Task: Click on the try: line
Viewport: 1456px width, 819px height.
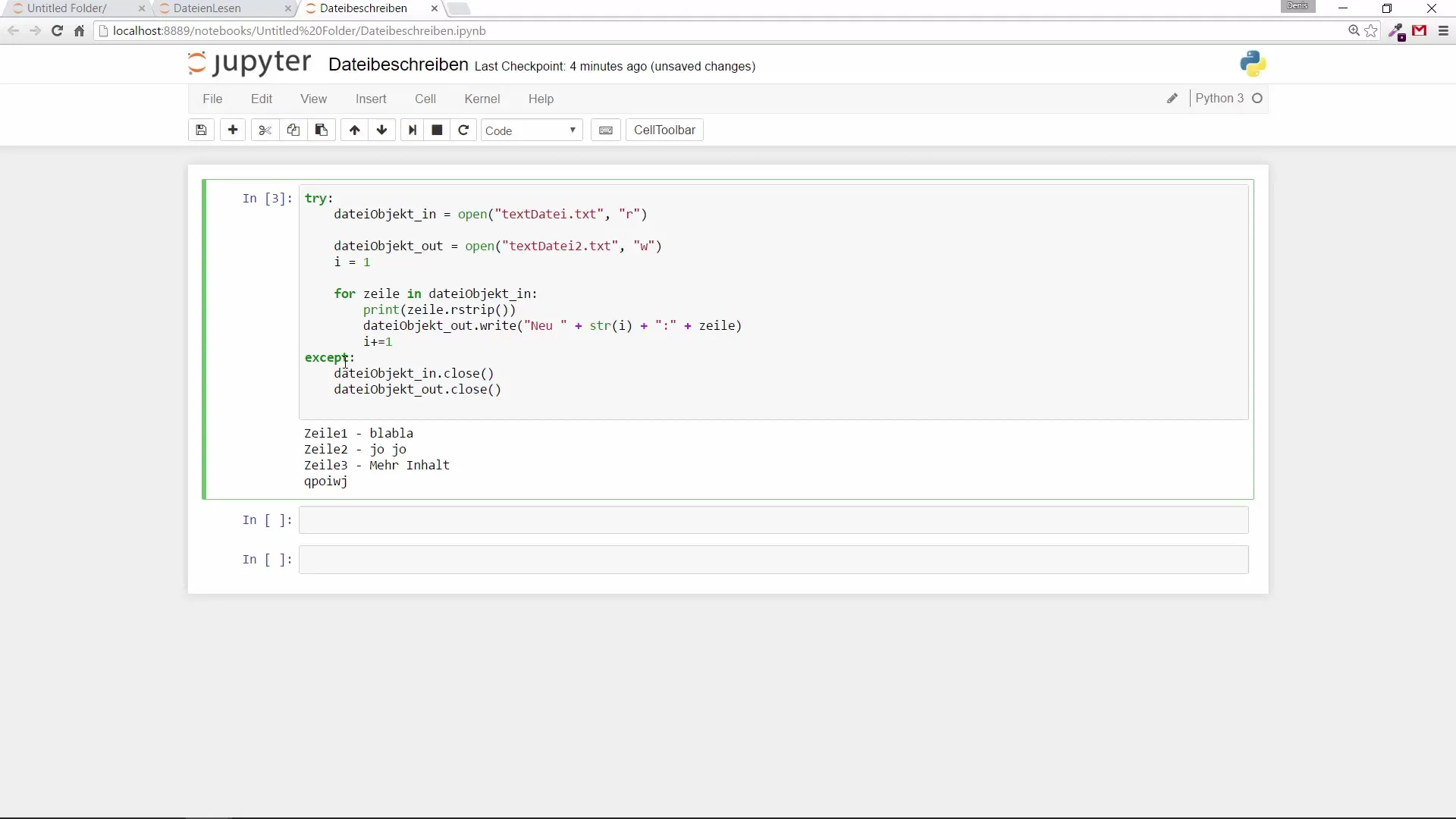Action: (x=319, y=199)
